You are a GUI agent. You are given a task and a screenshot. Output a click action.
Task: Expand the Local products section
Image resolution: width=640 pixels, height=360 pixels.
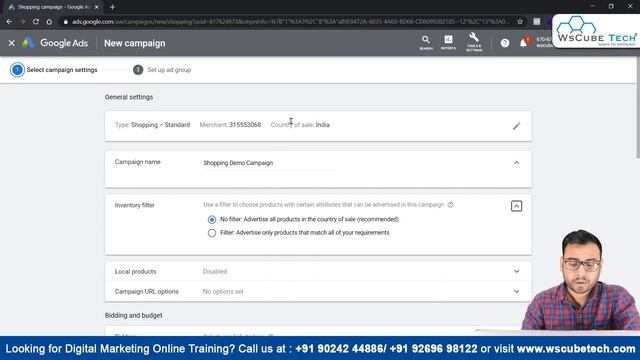(x=516, y=271)
